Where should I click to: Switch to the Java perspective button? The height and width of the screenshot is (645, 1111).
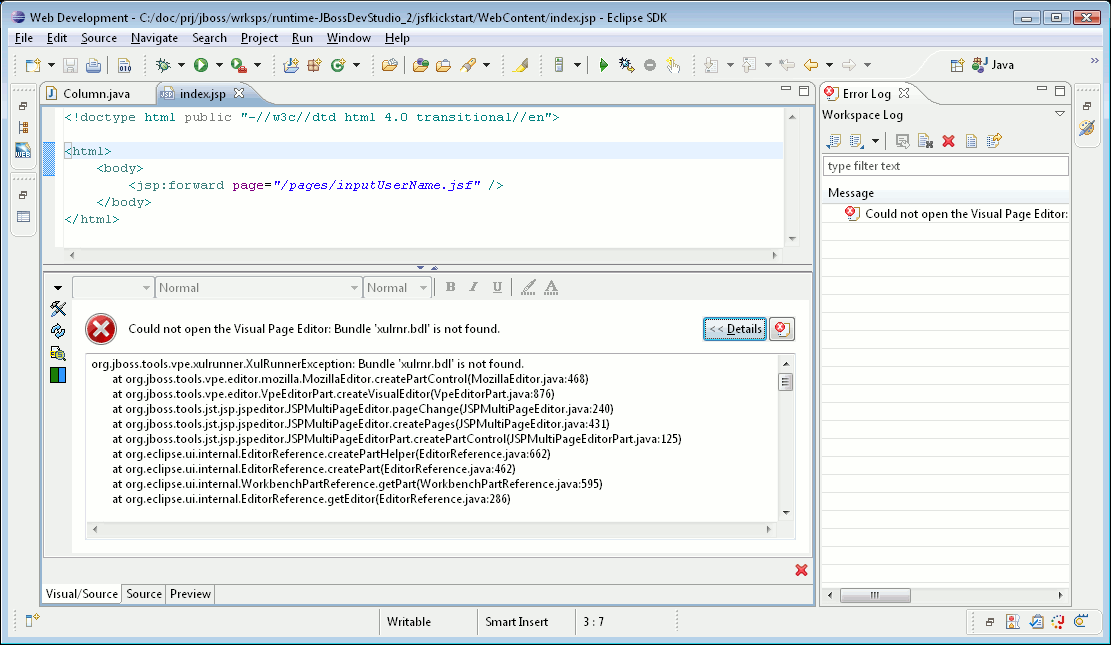(x=993, y=65)
